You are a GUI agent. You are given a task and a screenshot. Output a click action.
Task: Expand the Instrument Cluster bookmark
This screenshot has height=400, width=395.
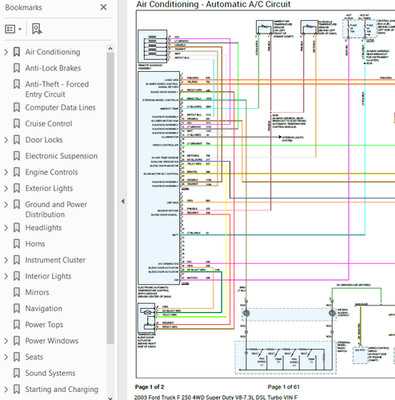pyautogui.click(x=6, y=260)
